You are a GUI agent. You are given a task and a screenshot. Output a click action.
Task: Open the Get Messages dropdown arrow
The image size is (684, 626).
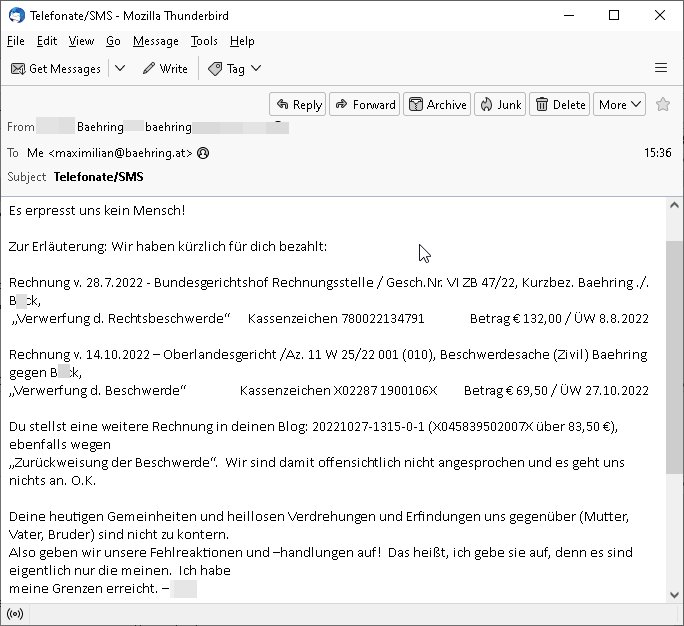tap(120, 69)
